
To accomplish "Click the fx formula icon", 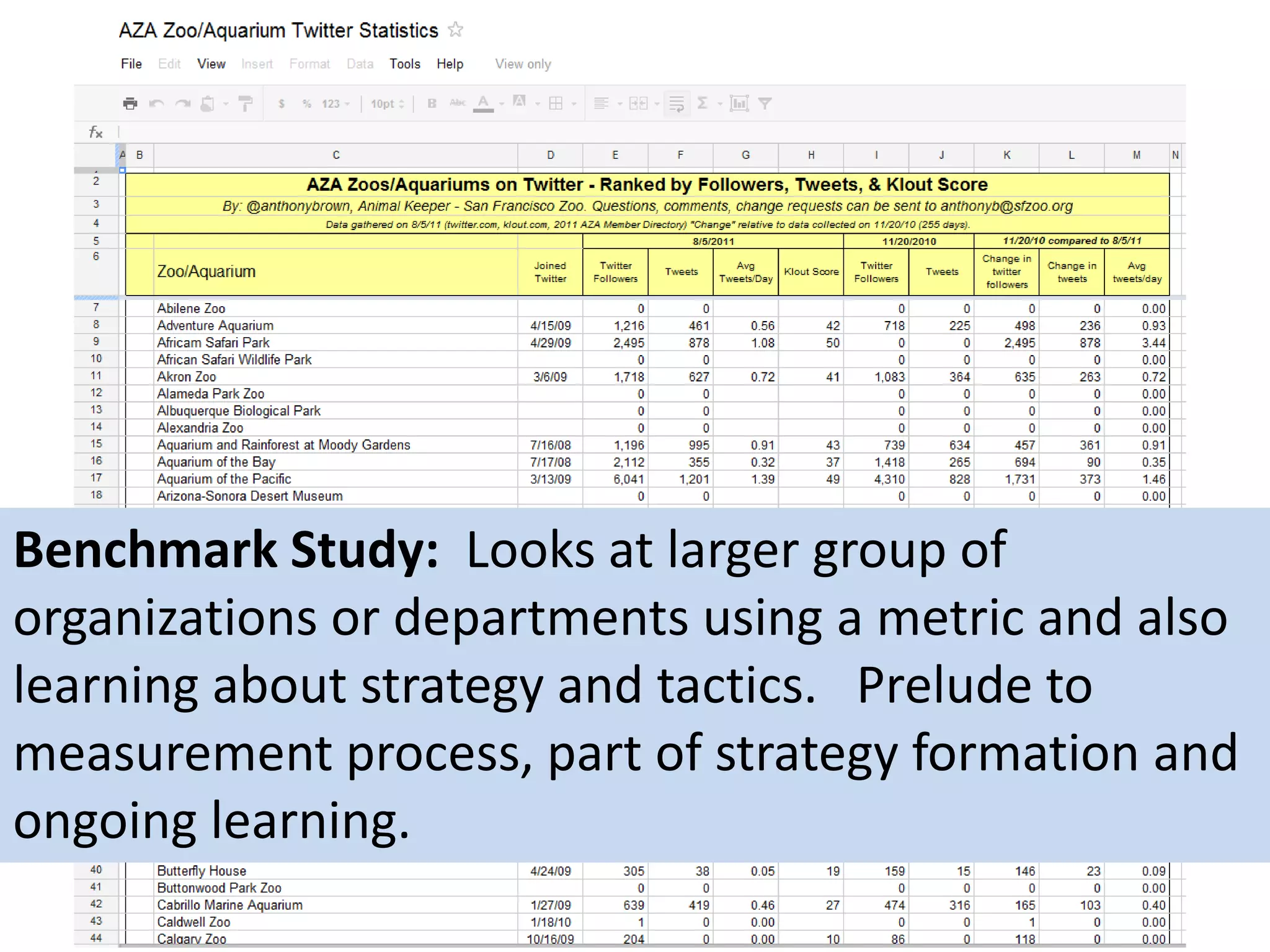I will tap(95, 132).
